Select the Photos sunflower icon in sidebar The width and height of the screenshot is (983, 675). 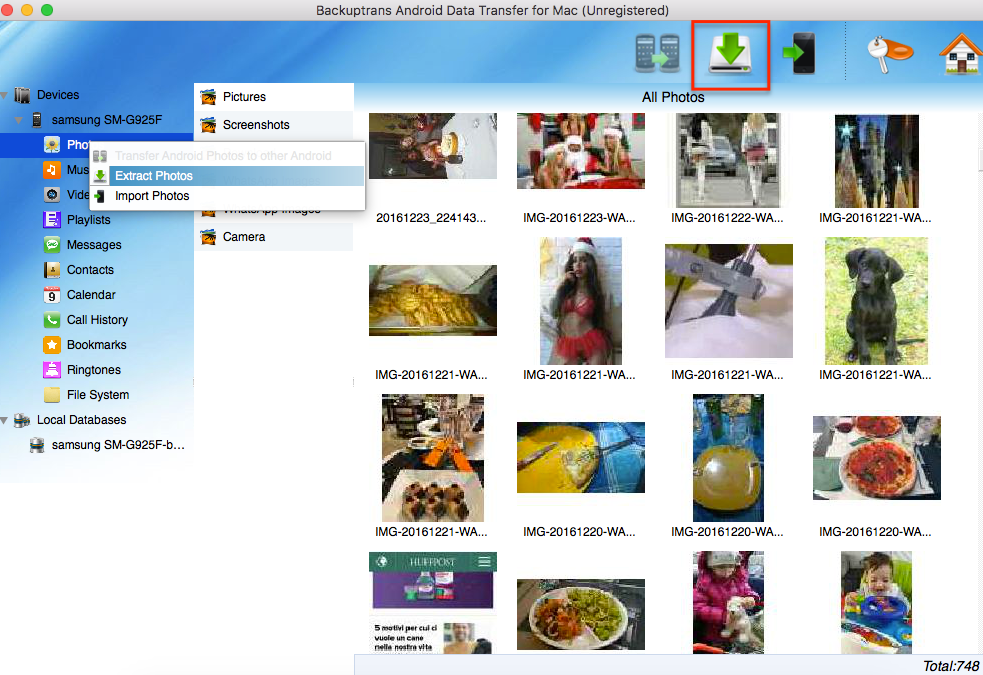point(52,145)
